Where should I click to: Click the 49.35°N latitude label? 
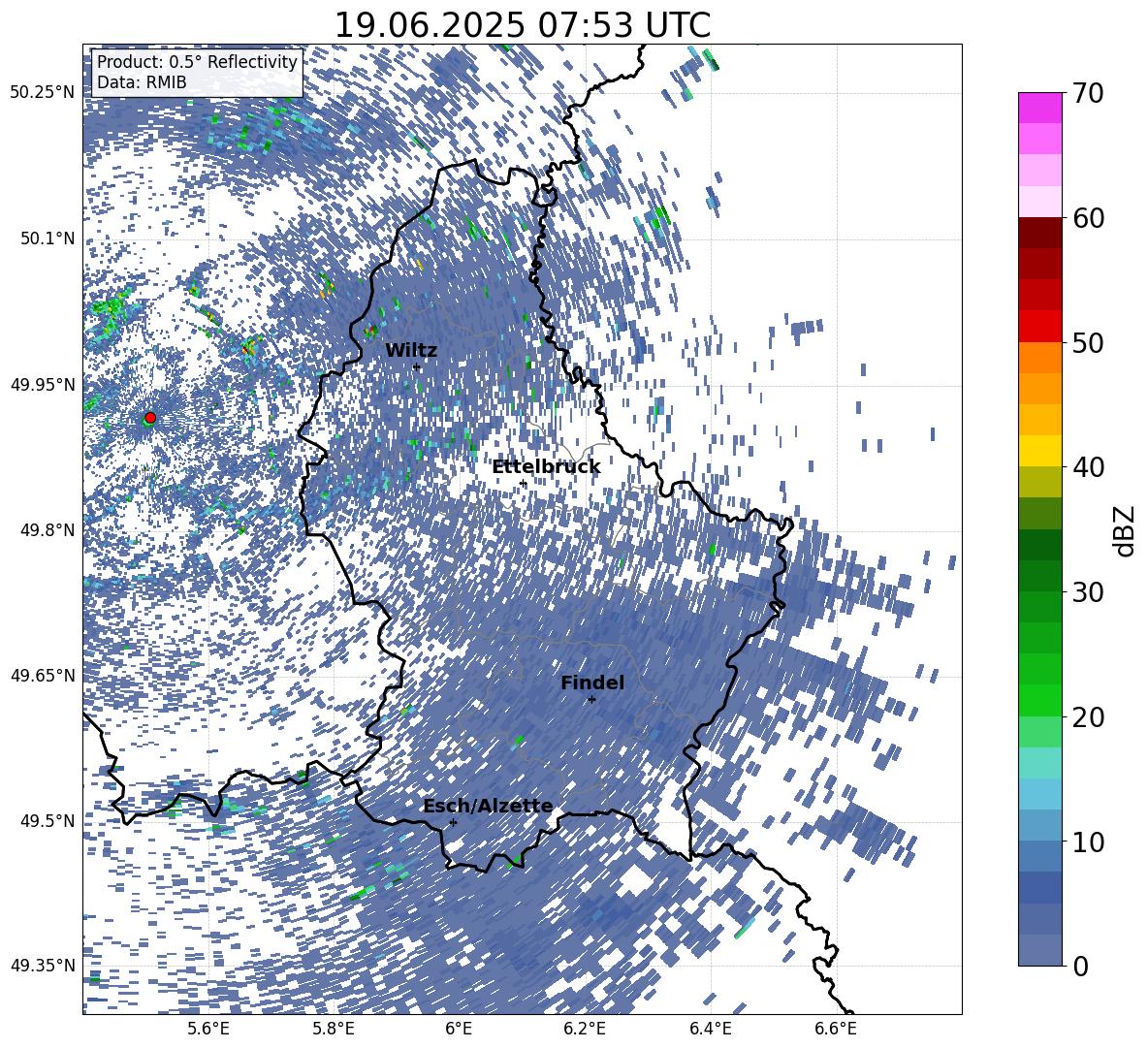pyautogui.click(x=43, y=966)
